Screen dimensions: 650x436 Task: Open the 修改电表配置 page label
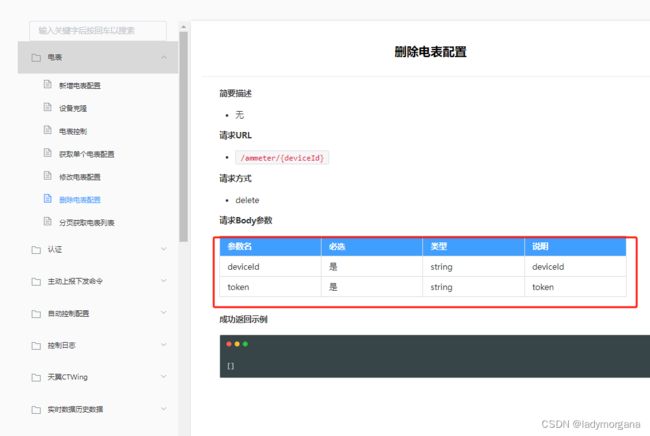coord(80,177)
